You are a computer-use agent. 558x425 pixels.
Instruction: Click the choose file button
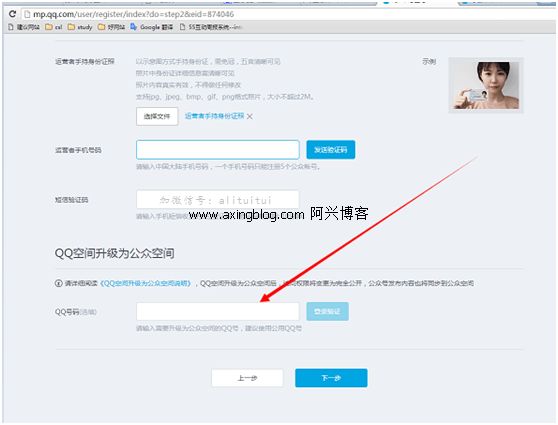coord(157,116)
